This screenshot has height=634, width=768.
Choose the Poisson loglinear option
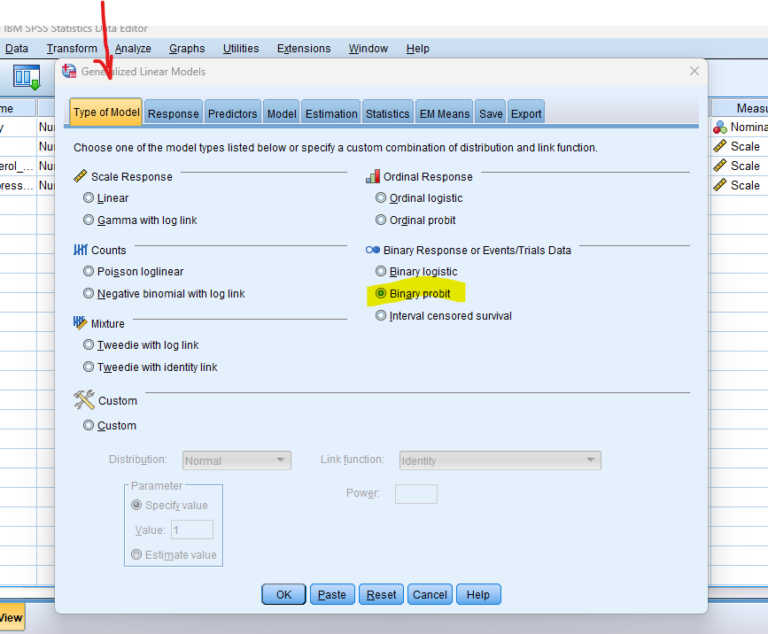click(x=89, y=271)
